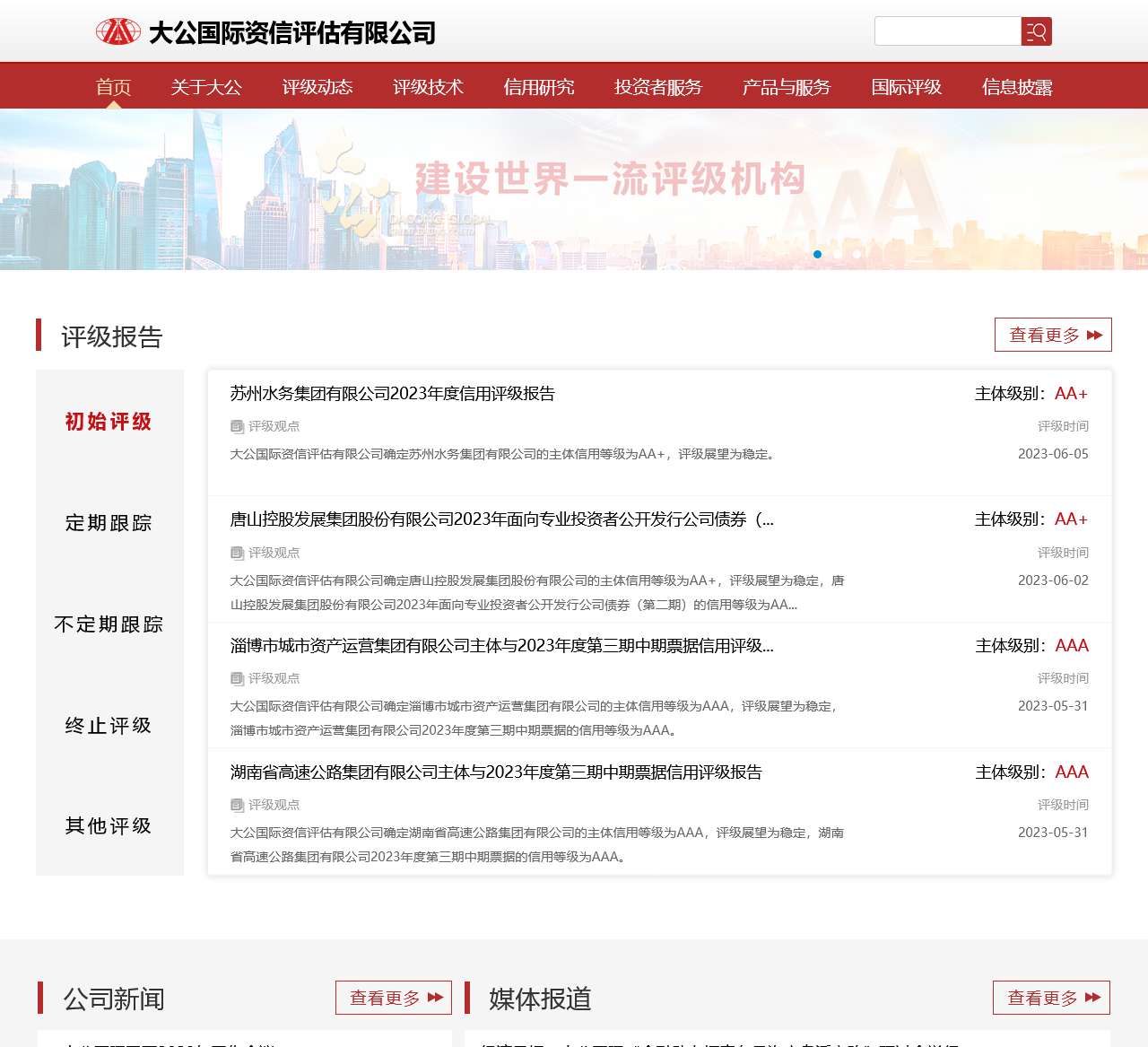Select 信用研究 from the top navigation
1148x1047 pixels.
tap(538, 87)
